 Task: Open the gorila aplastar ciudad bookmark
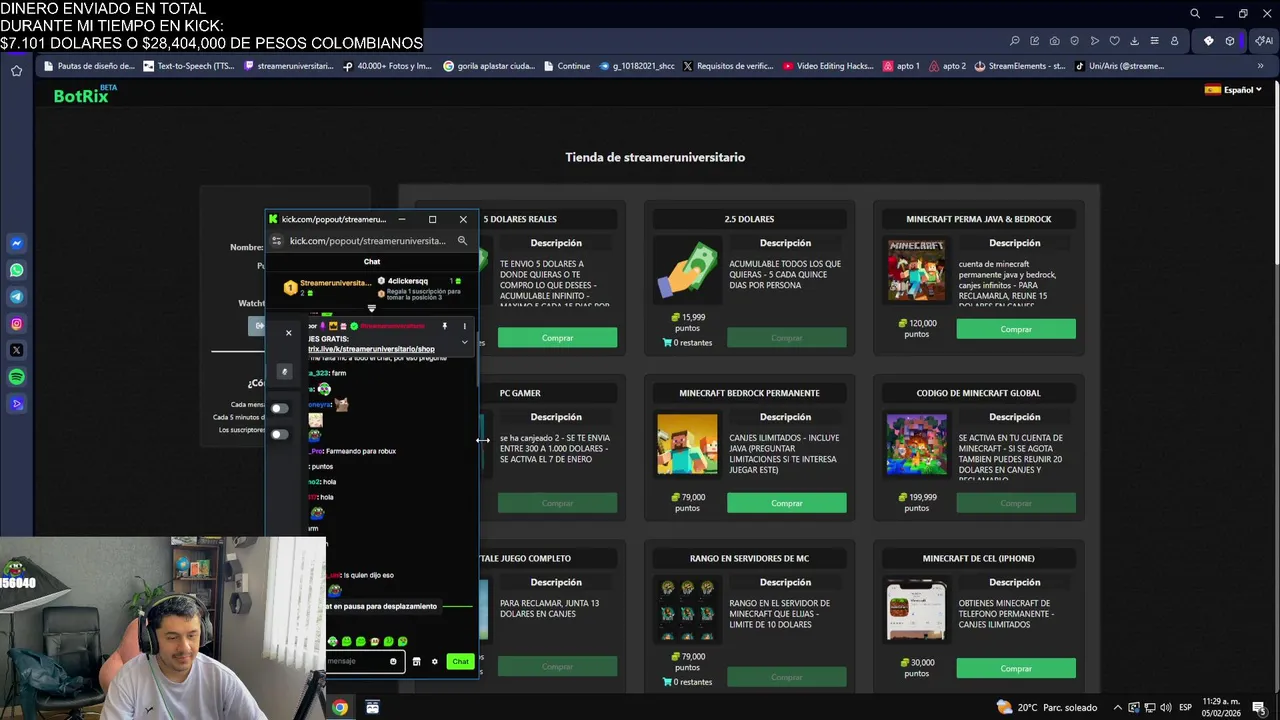click(x=488, y=66)
